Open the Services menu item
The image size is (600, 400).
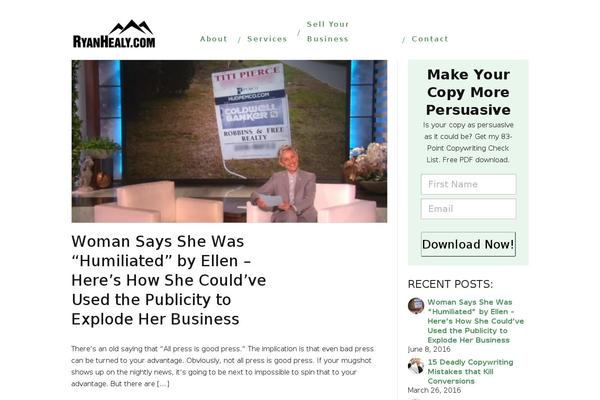point(267,39)
